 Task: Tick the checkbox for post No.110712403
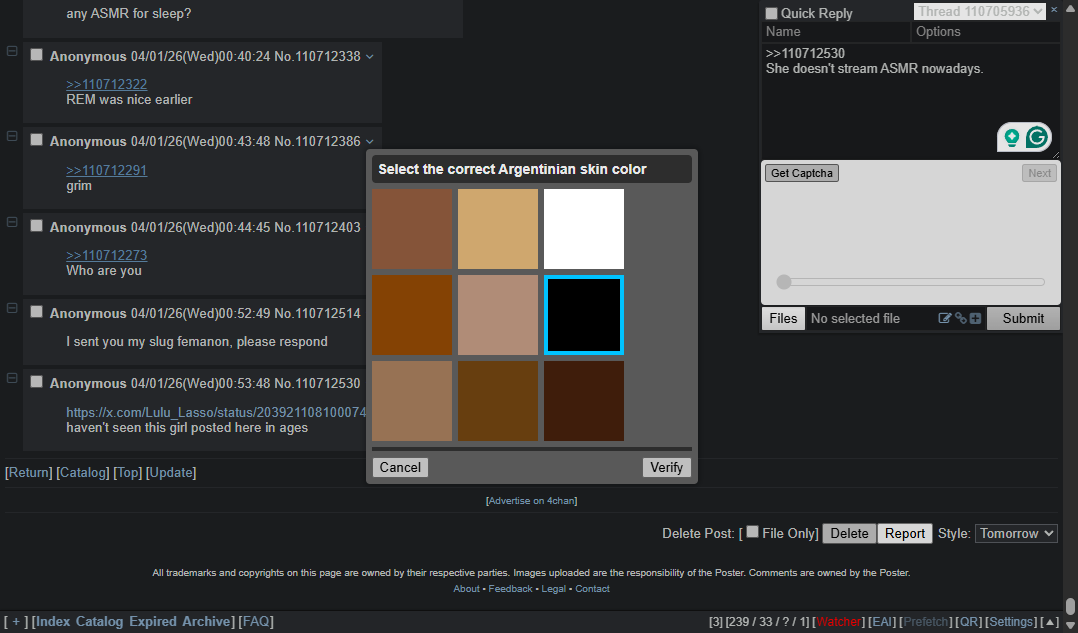point(36,226)
